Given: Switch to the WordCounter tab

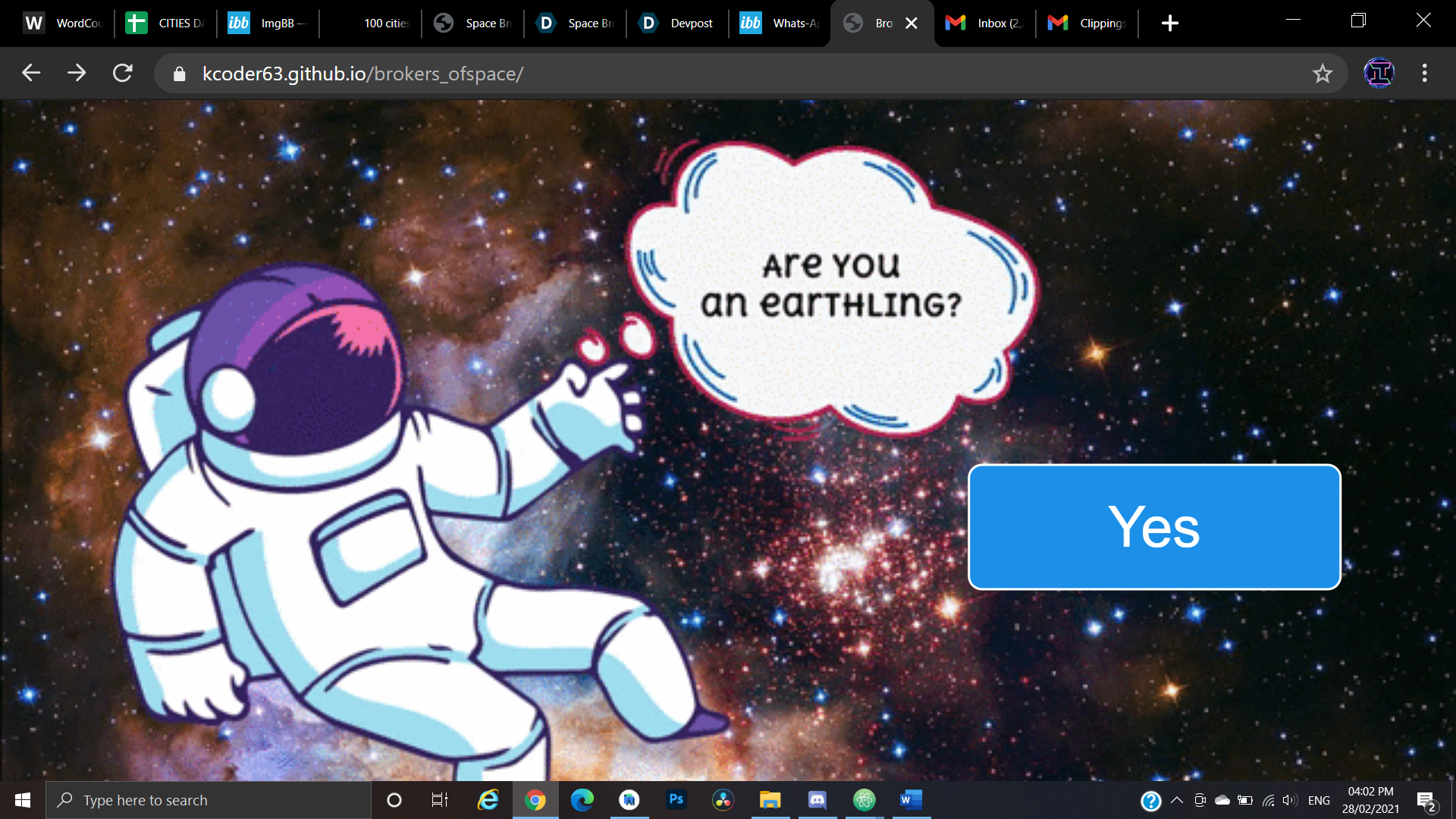Looking at the screenshot, I should (64, 24).
